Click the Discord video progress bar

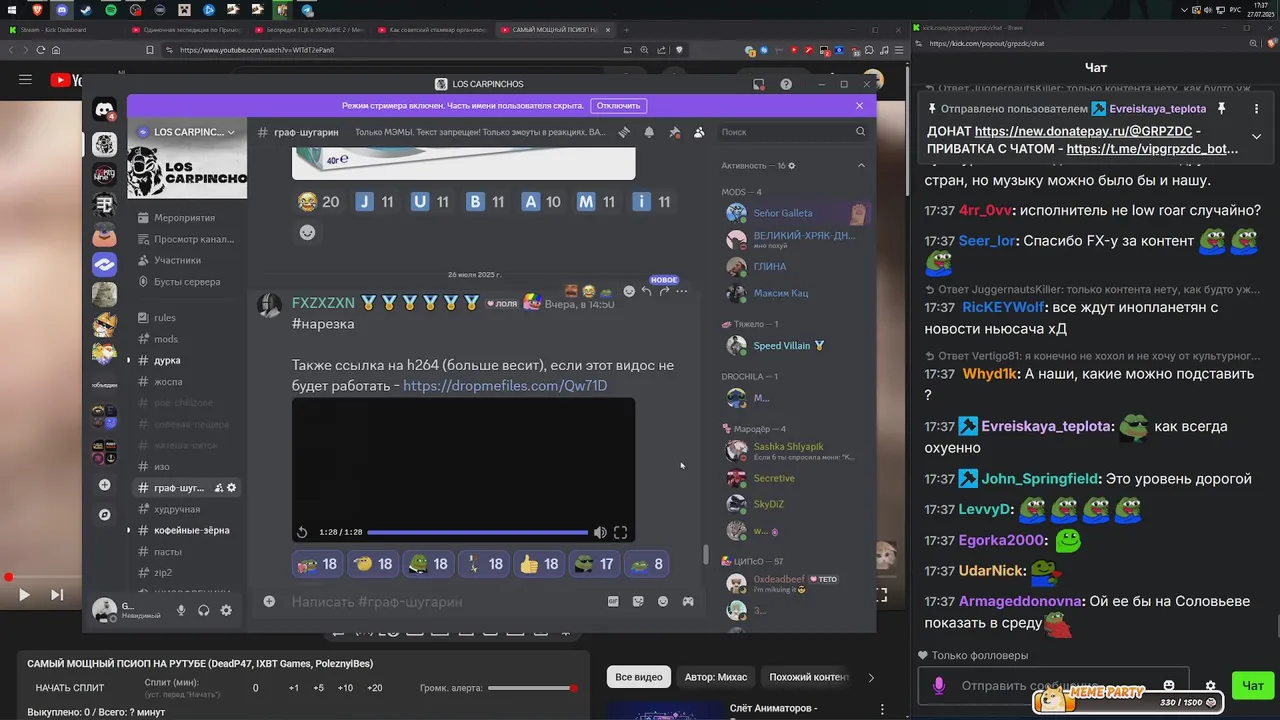(478, 533)
